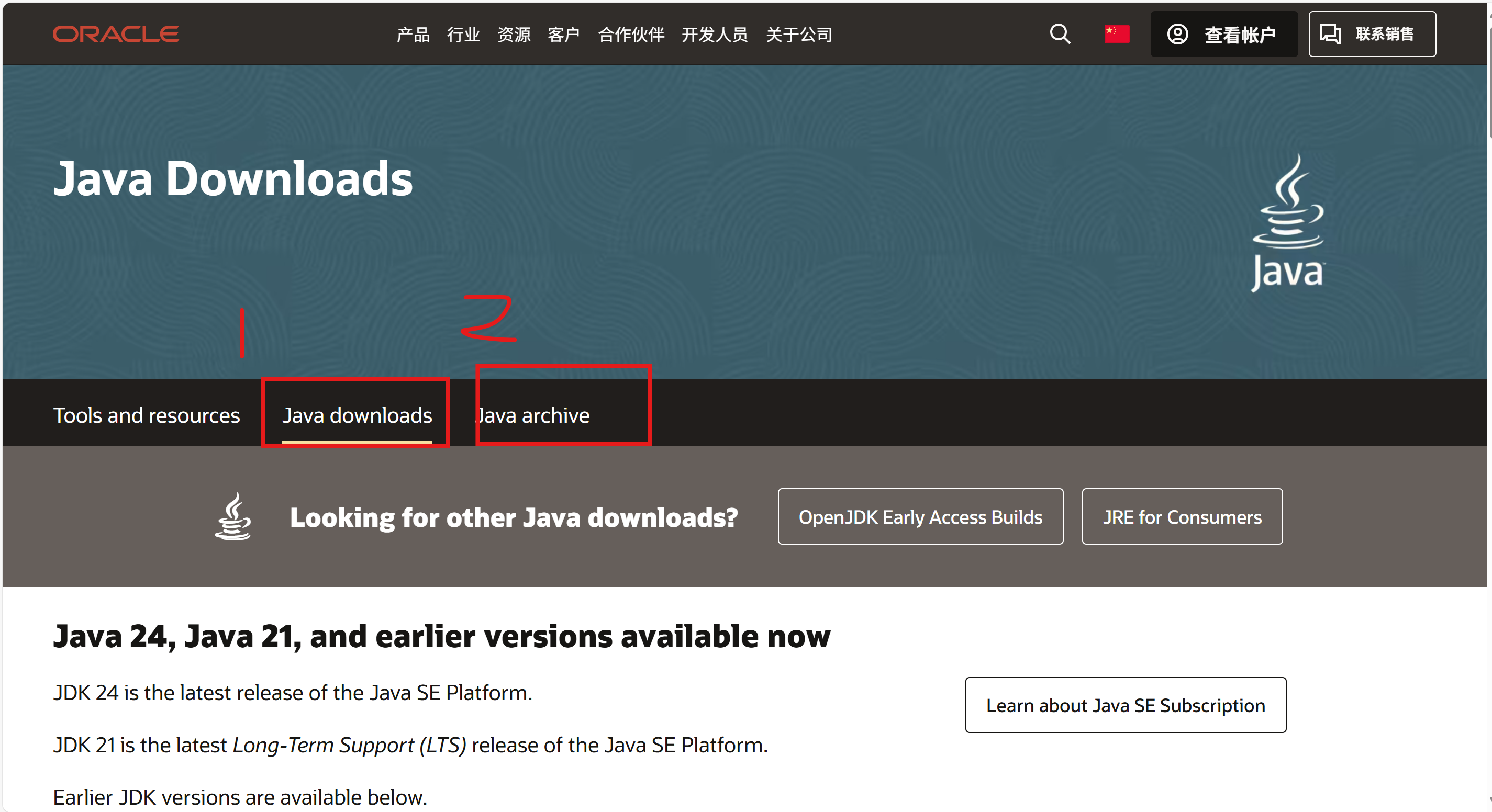Open the search magnifier icon
1492x812 pixels.
pyautogui.click(x=1060, y=34)
